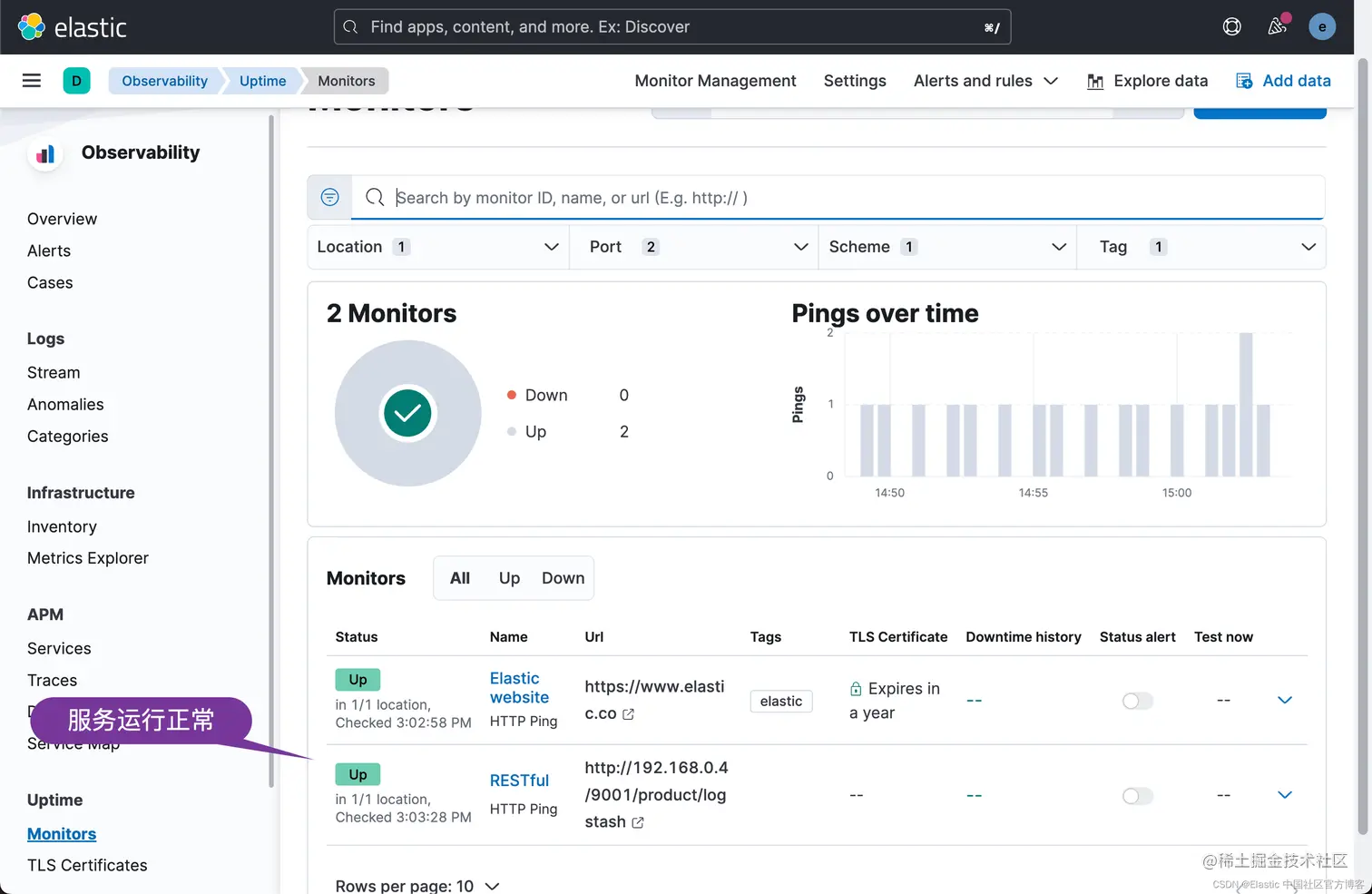This screenshot has height=894, width=1372.
Task: Open elastic.co URL external link icon
Action: coord(628,714)
